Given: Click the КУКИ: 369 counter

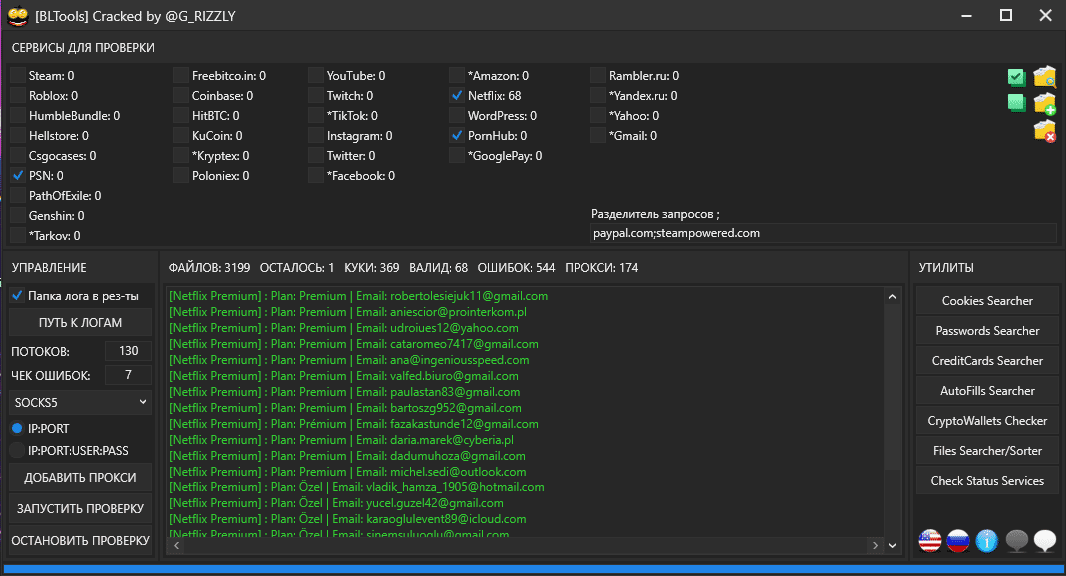Looking at the screenshot, I should [x=371, y=267].
